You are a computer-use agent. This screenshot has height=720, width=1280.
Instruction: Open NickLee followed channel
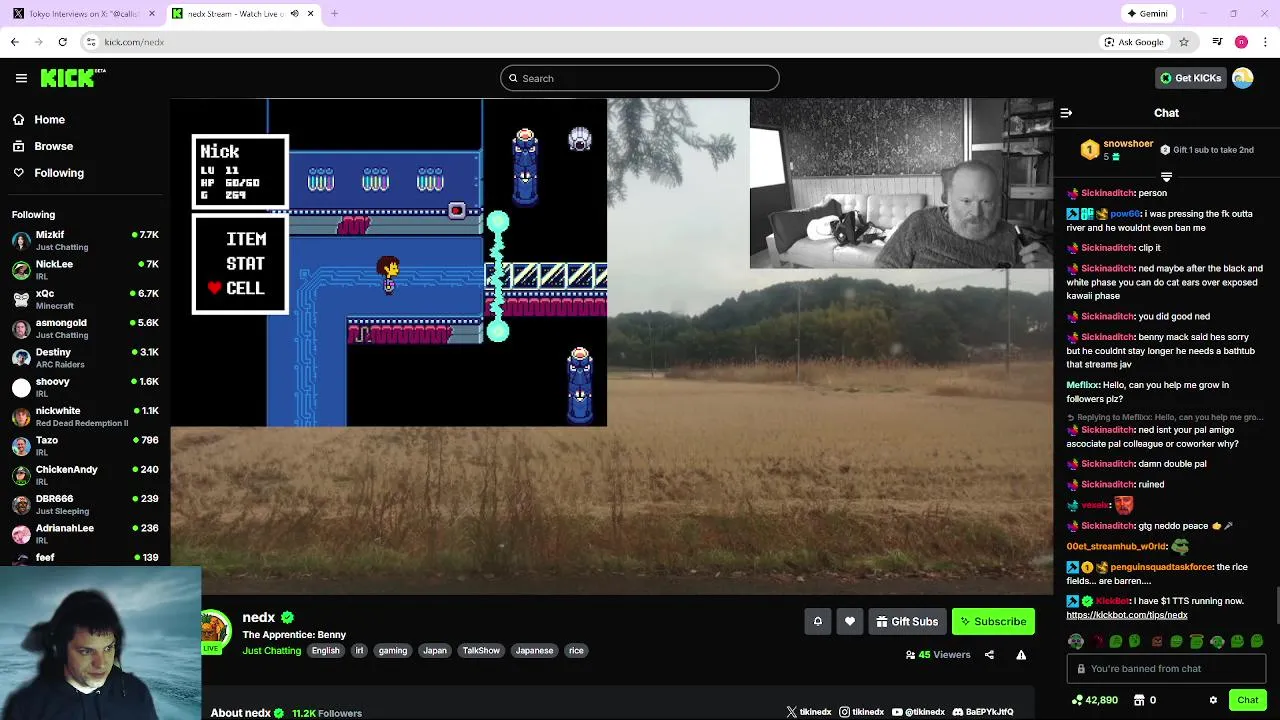coord(84,270)
